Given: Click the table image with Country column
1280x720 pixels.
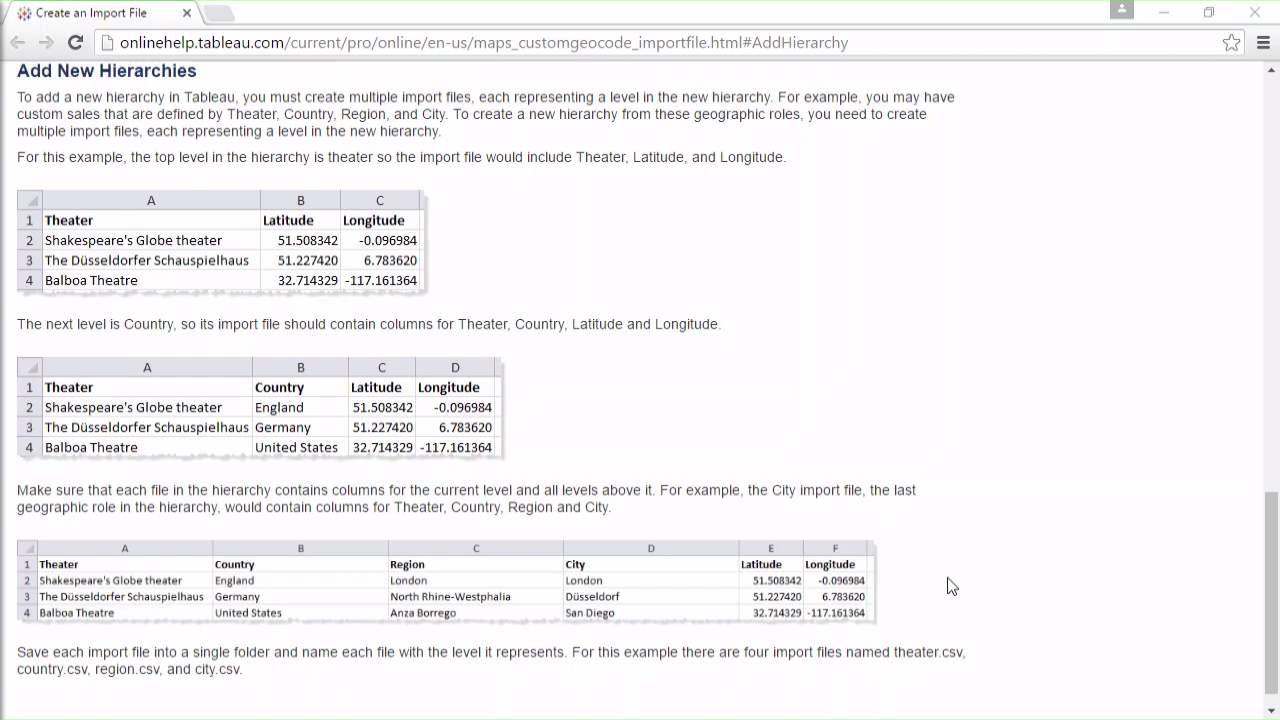Looking at the screenshot, I should coord(259,408).
